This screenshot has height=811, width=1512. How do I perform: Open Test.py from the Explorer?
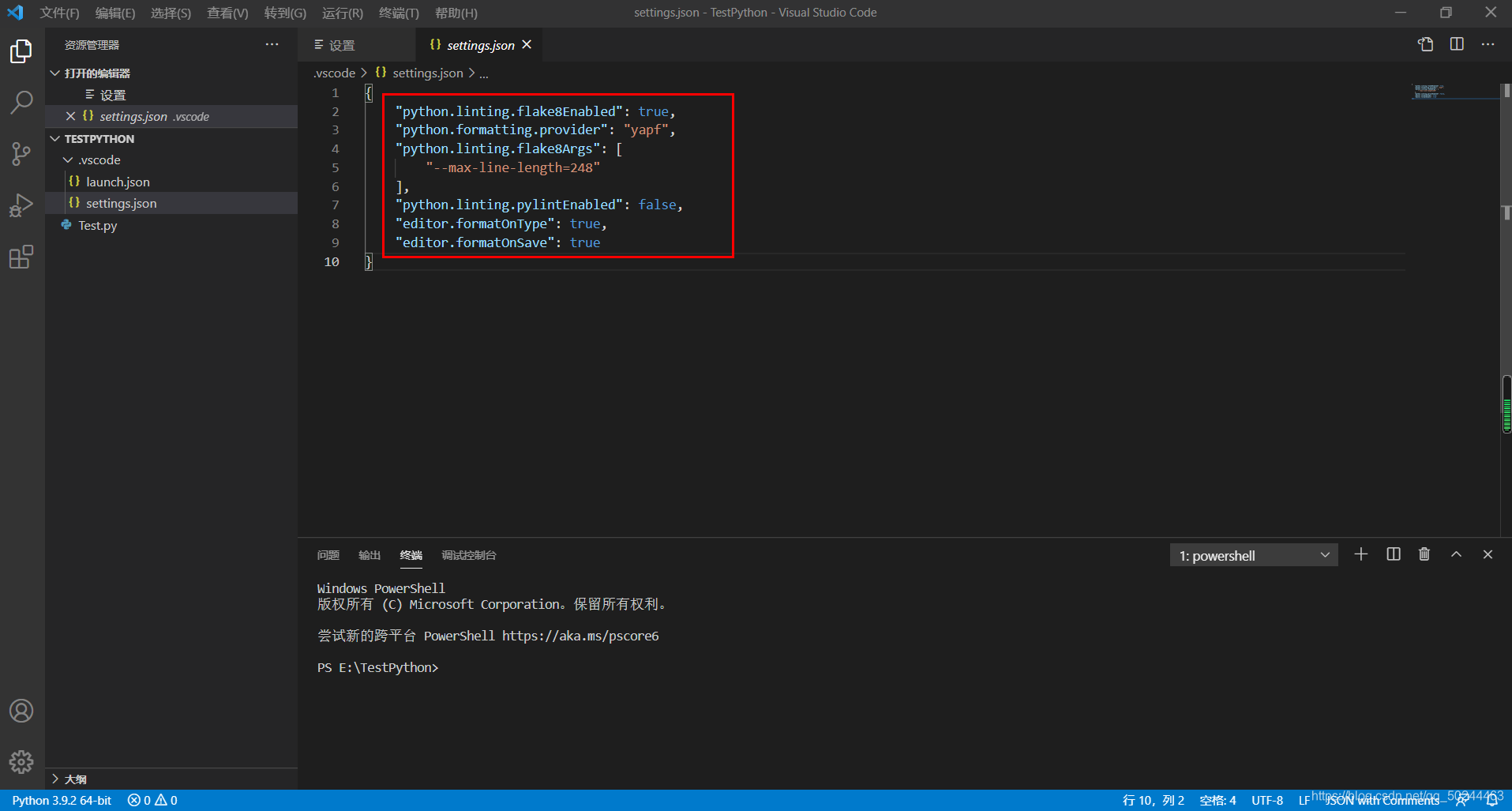[96, 225]
